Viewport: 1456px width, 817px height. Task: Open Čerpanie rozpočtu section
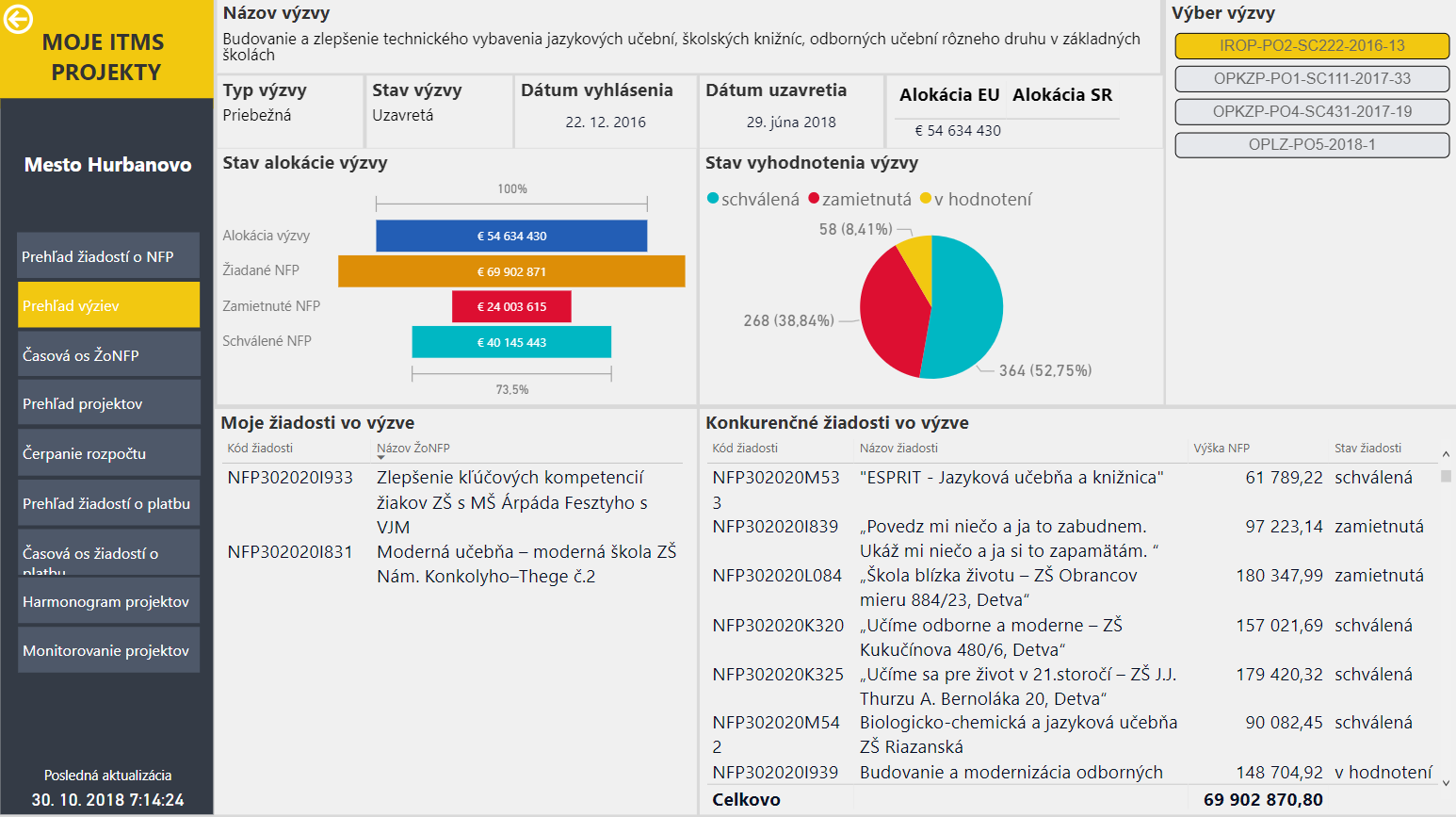pyautogui.click(x=108, y=453)
